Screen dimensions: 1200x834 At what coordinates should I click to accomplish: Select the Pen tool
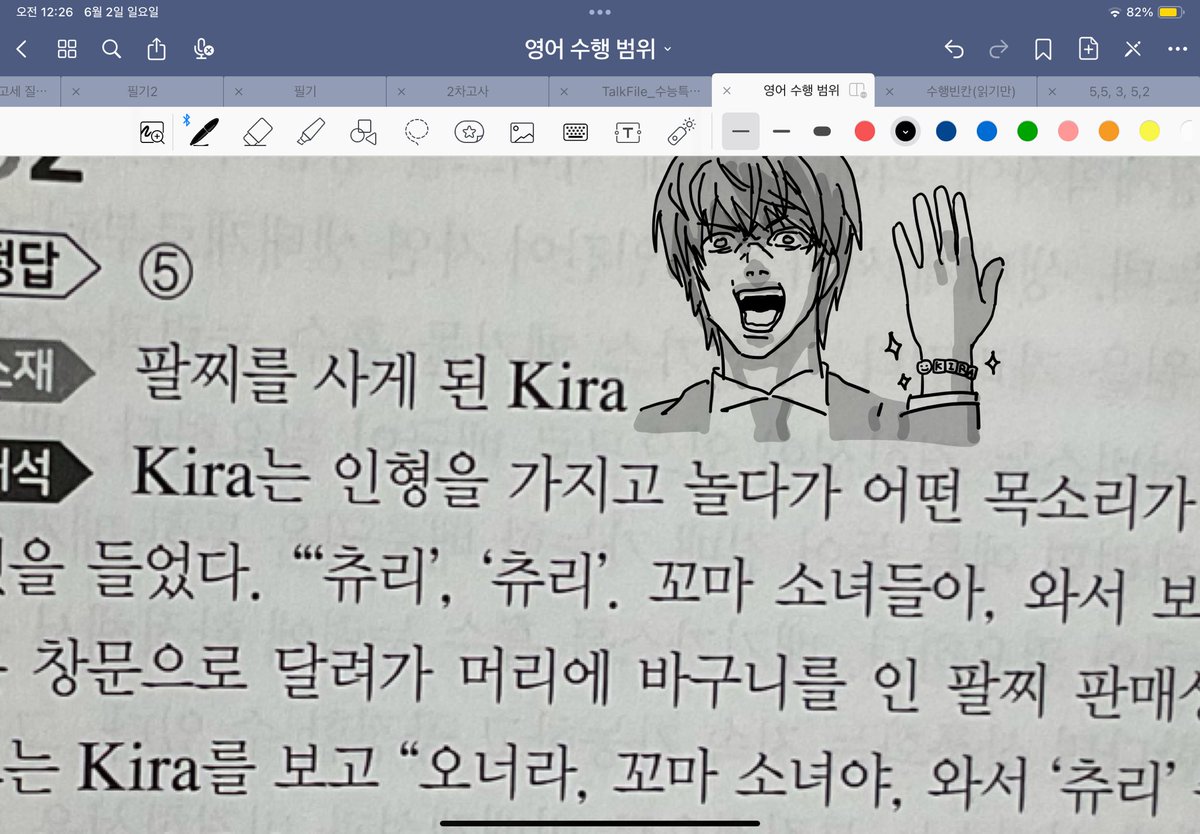[204, 132]
